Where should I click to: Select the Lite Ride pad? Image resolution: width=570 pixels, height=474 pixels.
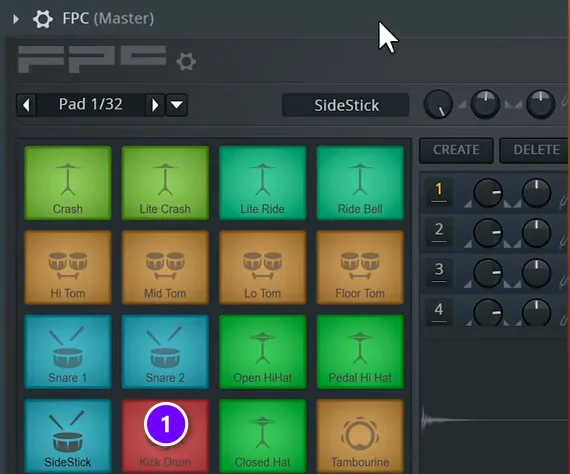coord(263,183)
